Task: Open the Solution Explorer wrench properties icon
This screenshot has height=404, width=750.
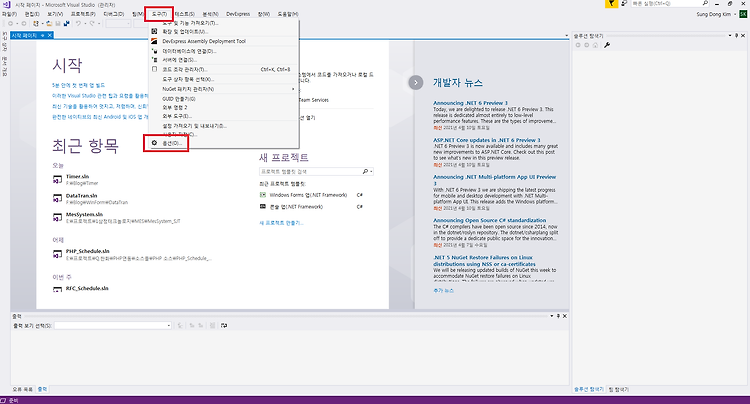Action: point(607,45)
